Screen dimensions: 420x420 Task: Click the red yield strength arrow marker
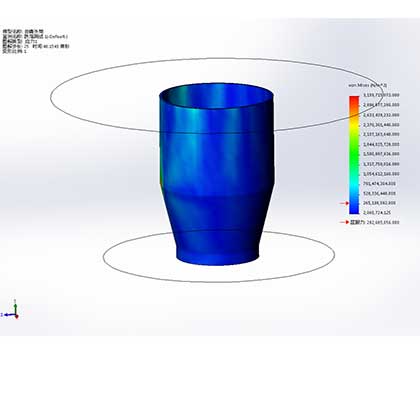point(344,222)
